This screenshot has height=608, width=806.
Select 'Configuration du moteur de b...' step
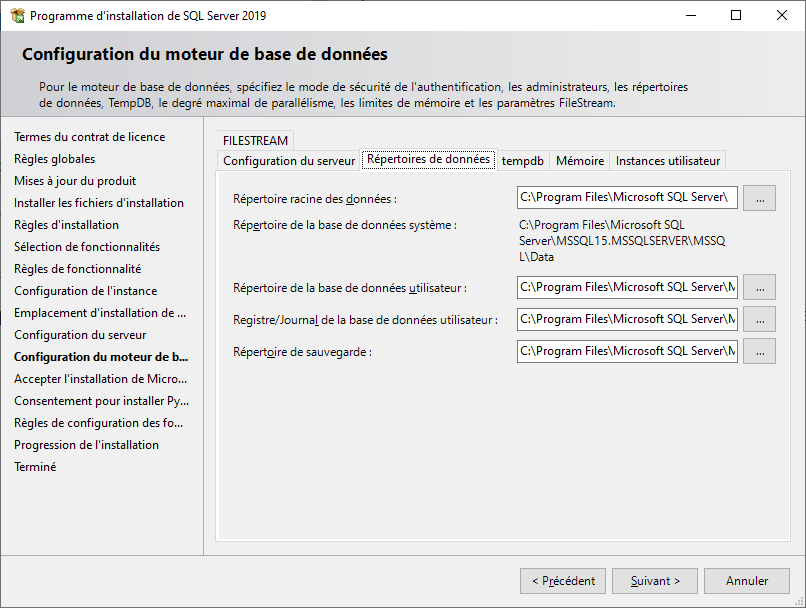(101, 357)
